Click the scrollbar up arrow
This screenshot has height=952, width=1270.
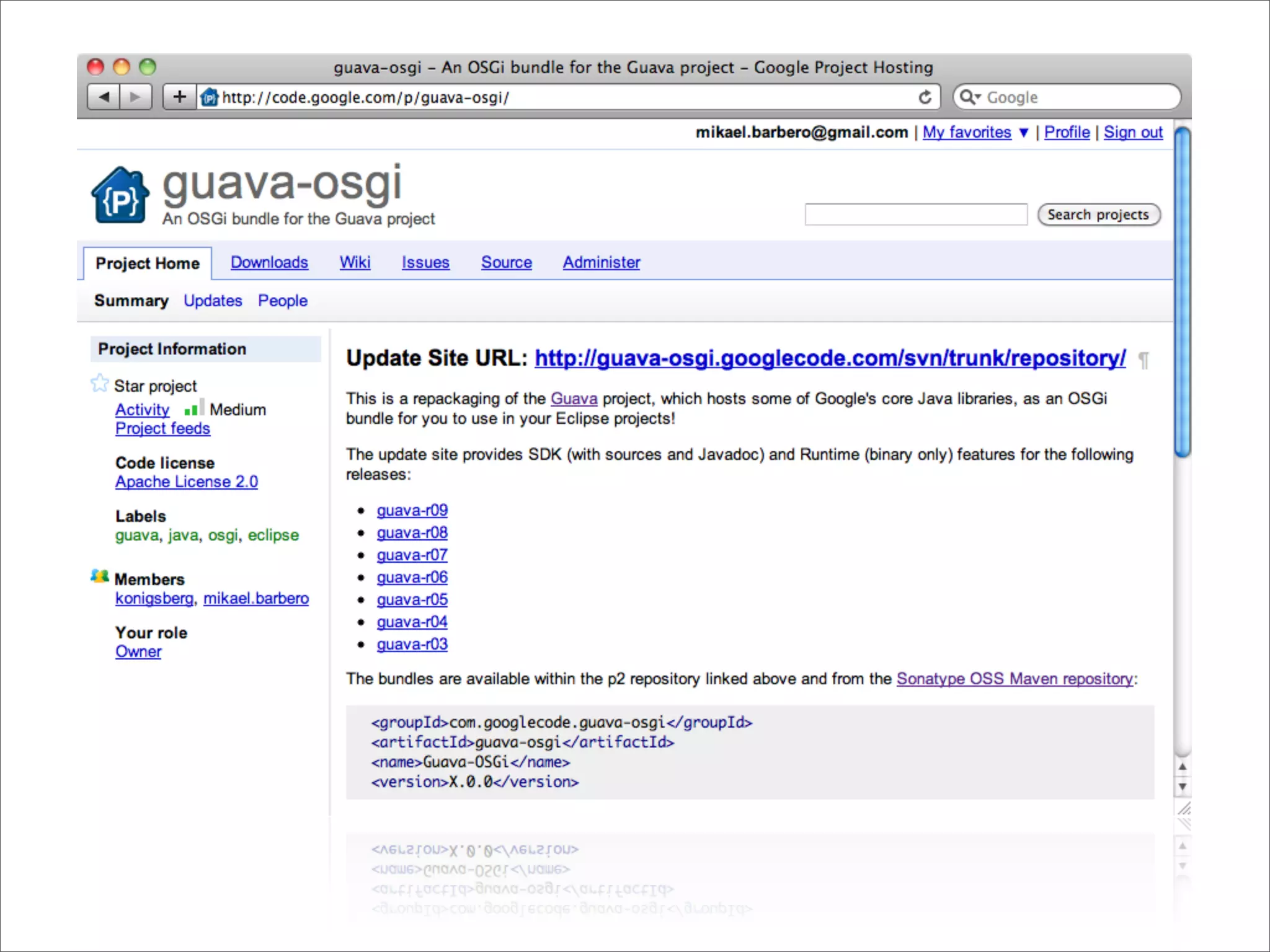tap(1183, 767)
